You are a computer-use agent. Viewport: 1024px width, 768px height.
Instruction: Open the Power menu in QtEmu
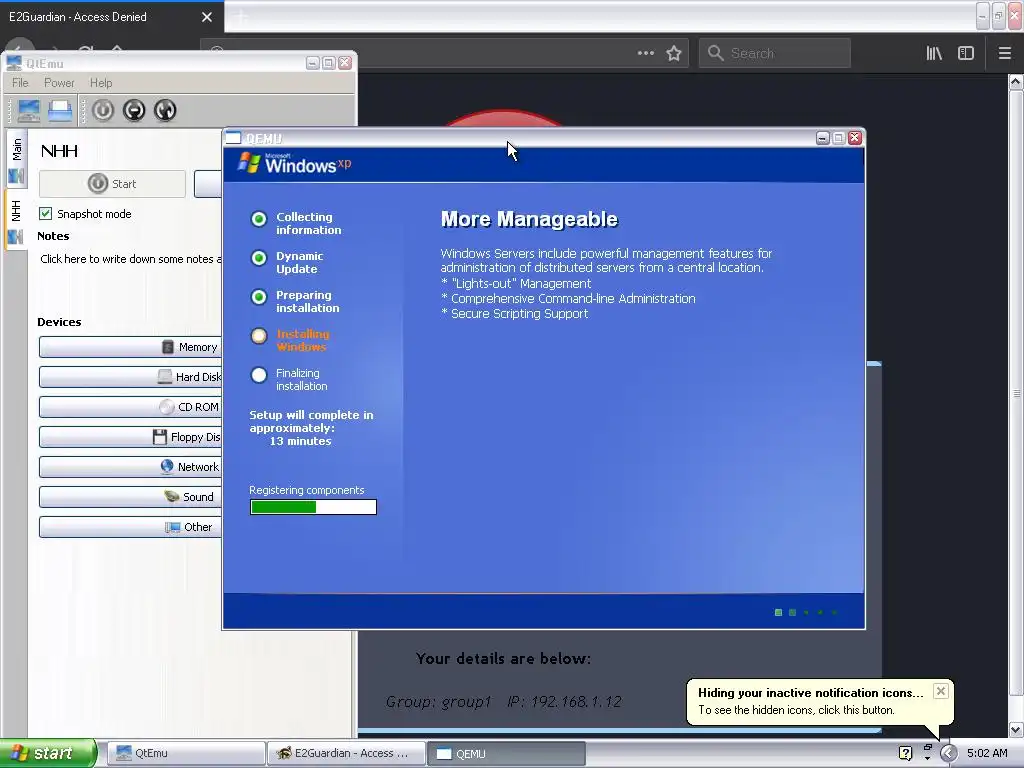pos(59,83)
